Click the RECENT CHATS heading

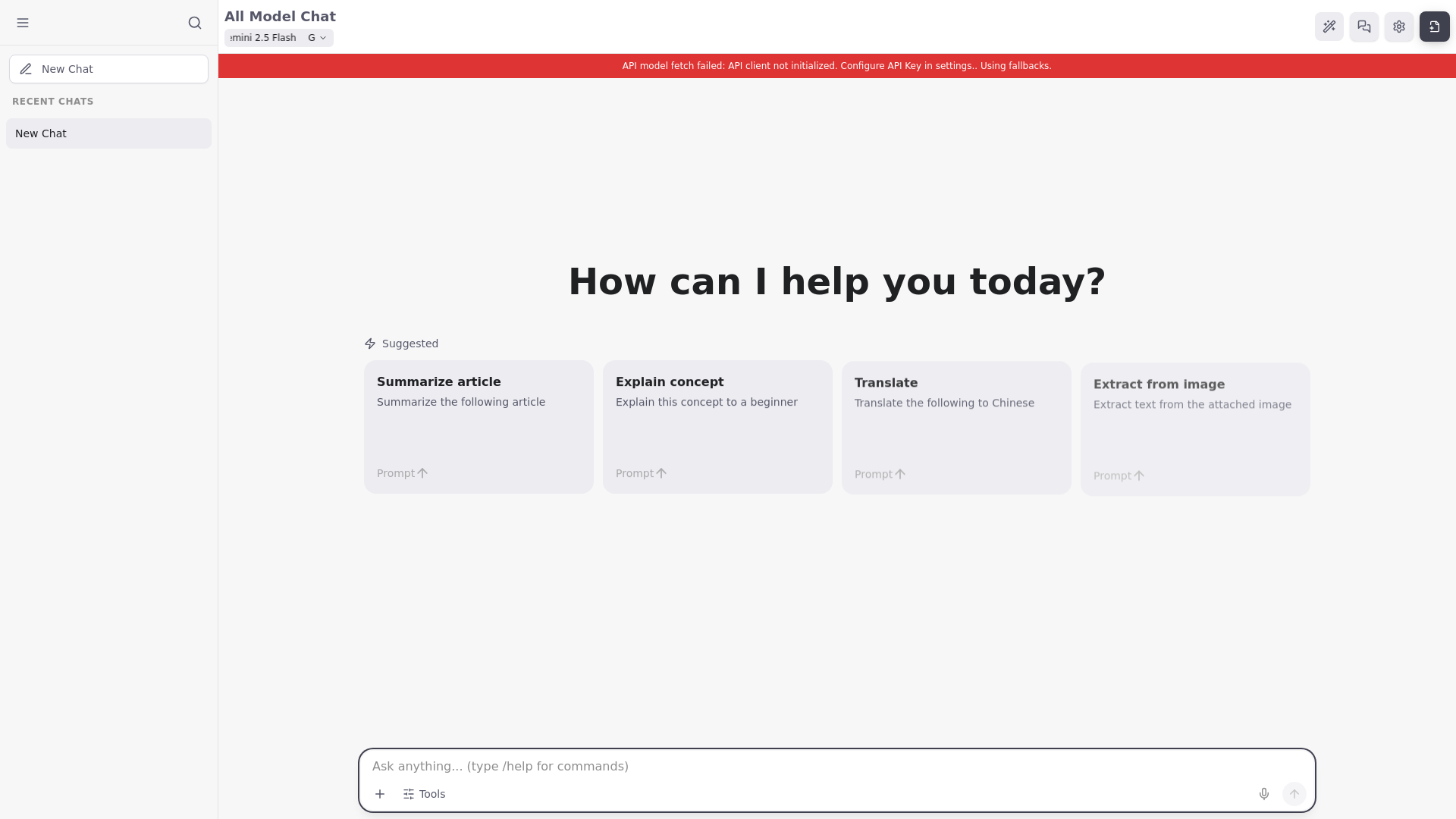[53, 102]
